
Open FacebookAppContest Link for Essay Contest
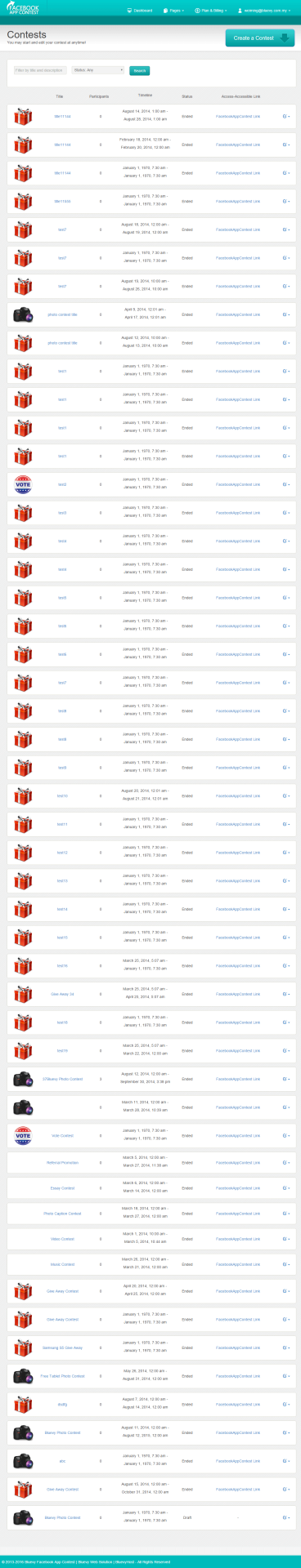(238, 1188)
